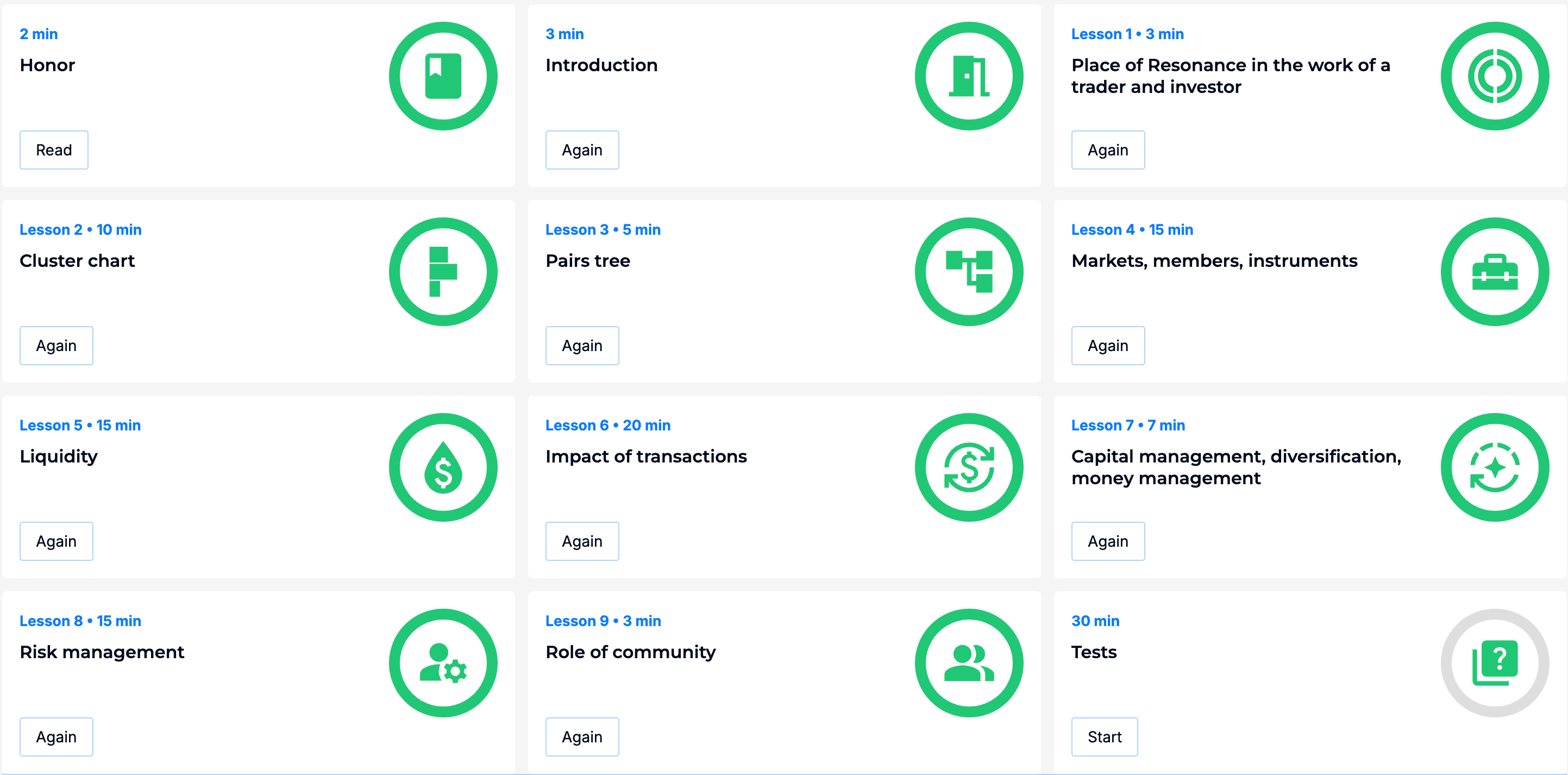Image resolution: width=1568 pixels, height=775 pixels.
Task: Open the Liquidity dollar drop icon
Action: (x=443, y=467)
